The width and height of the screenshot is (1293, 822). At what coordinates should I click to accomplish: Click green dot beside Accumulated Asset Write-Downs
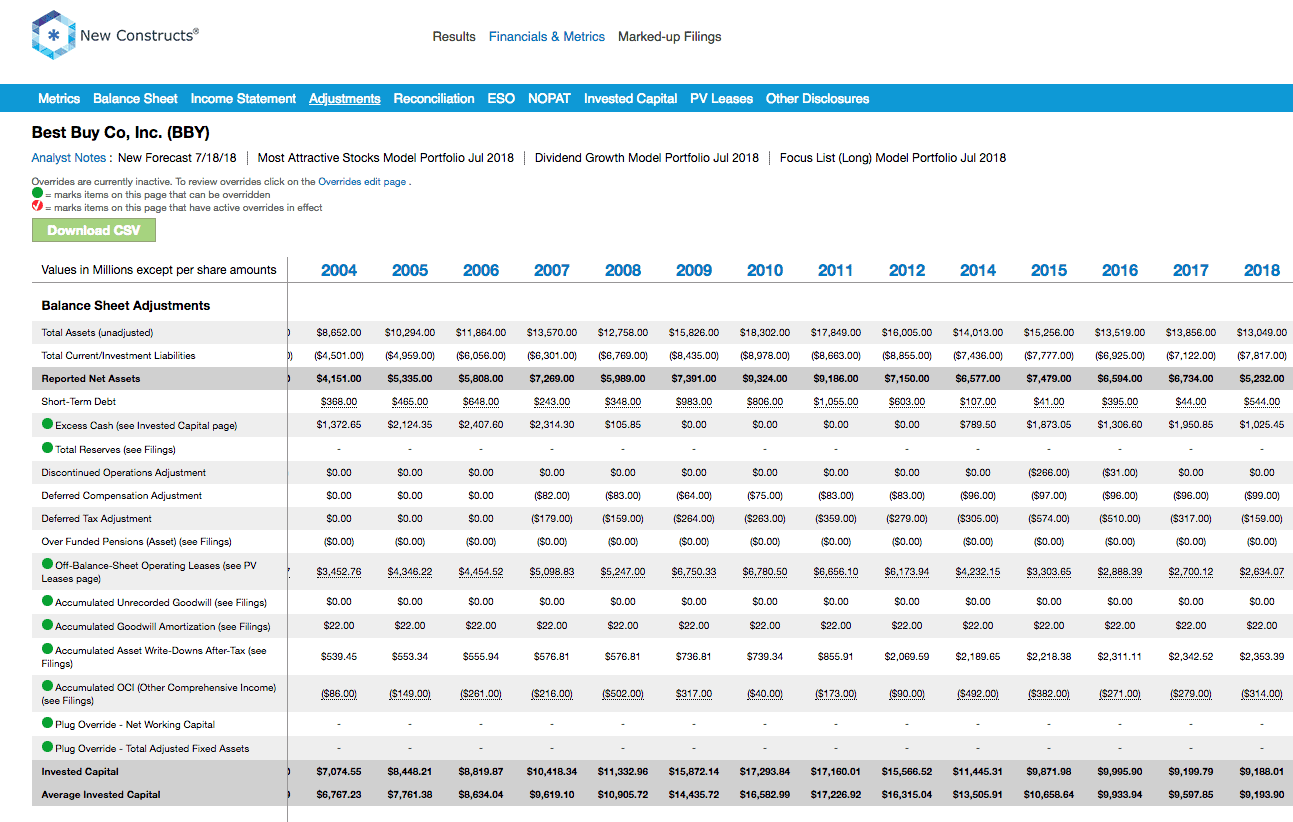click(x=47, y=650)
